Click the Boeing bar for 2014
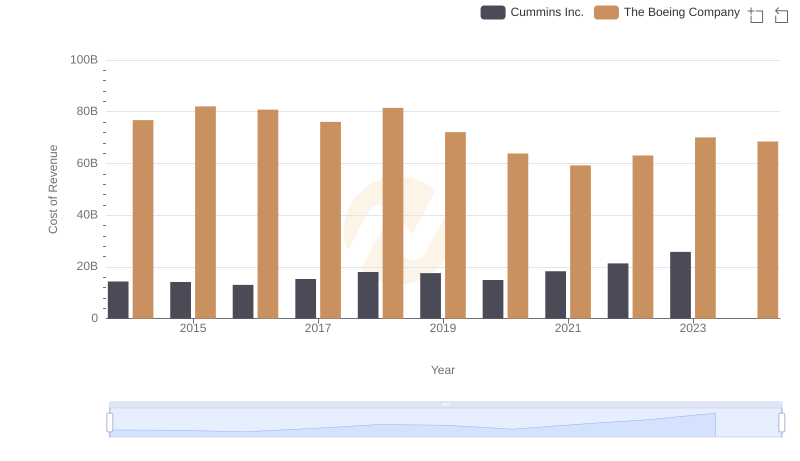 pos(143,219)
